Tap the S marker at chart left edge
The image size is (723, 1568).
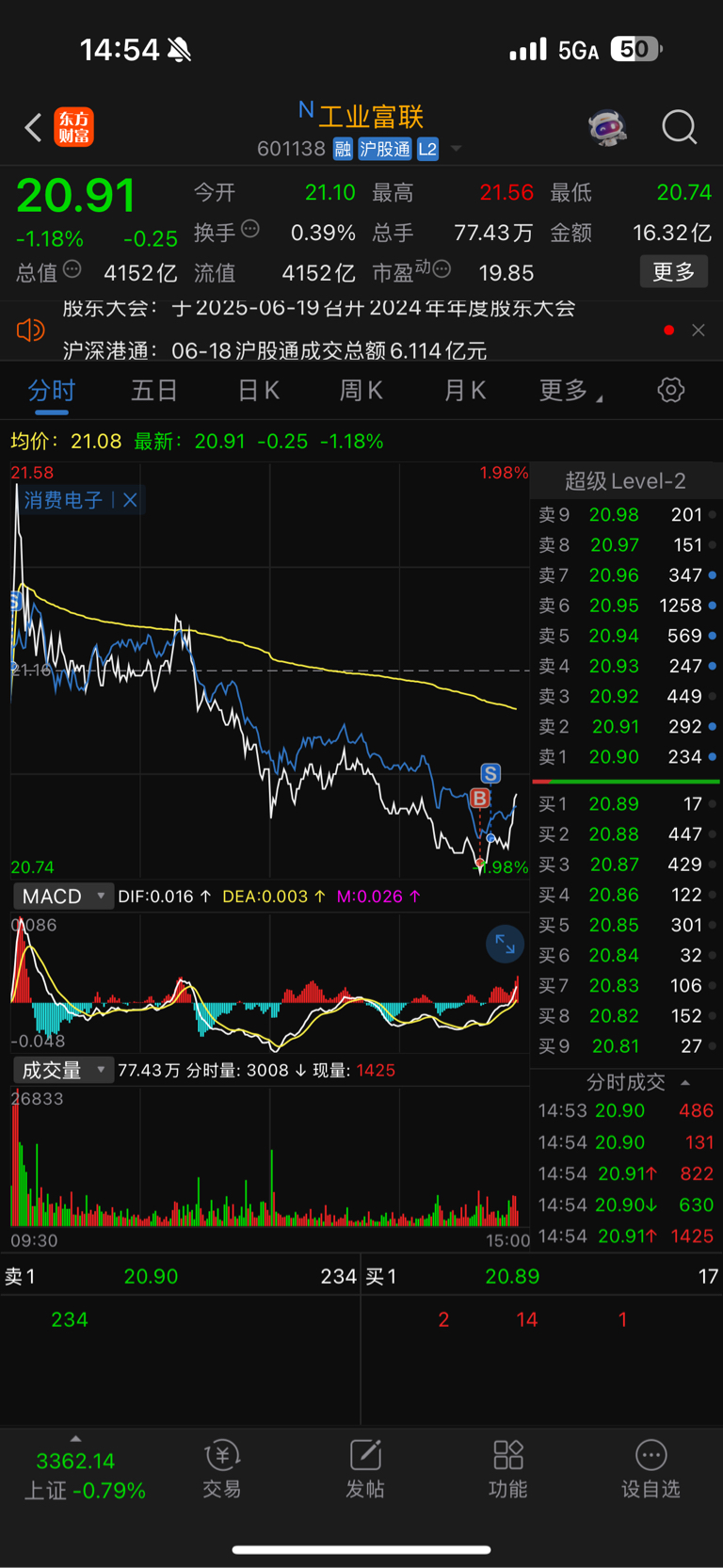click(16, 601)
